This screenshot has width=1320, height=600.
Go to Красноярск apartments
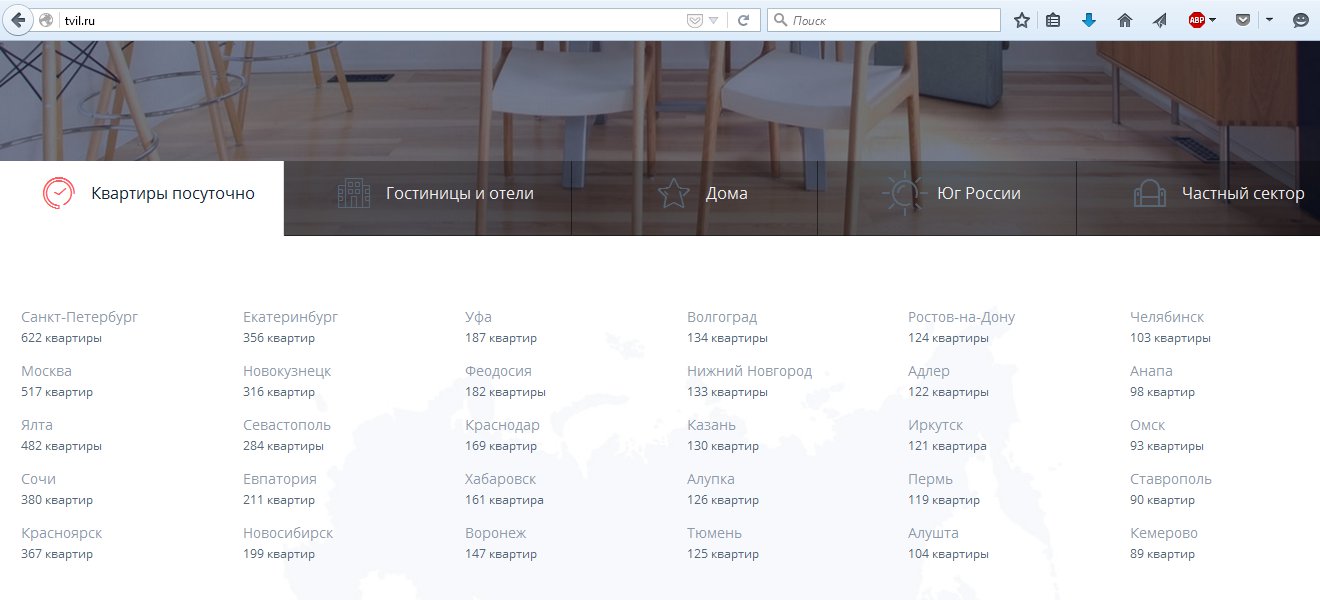(x=61, y=533)
